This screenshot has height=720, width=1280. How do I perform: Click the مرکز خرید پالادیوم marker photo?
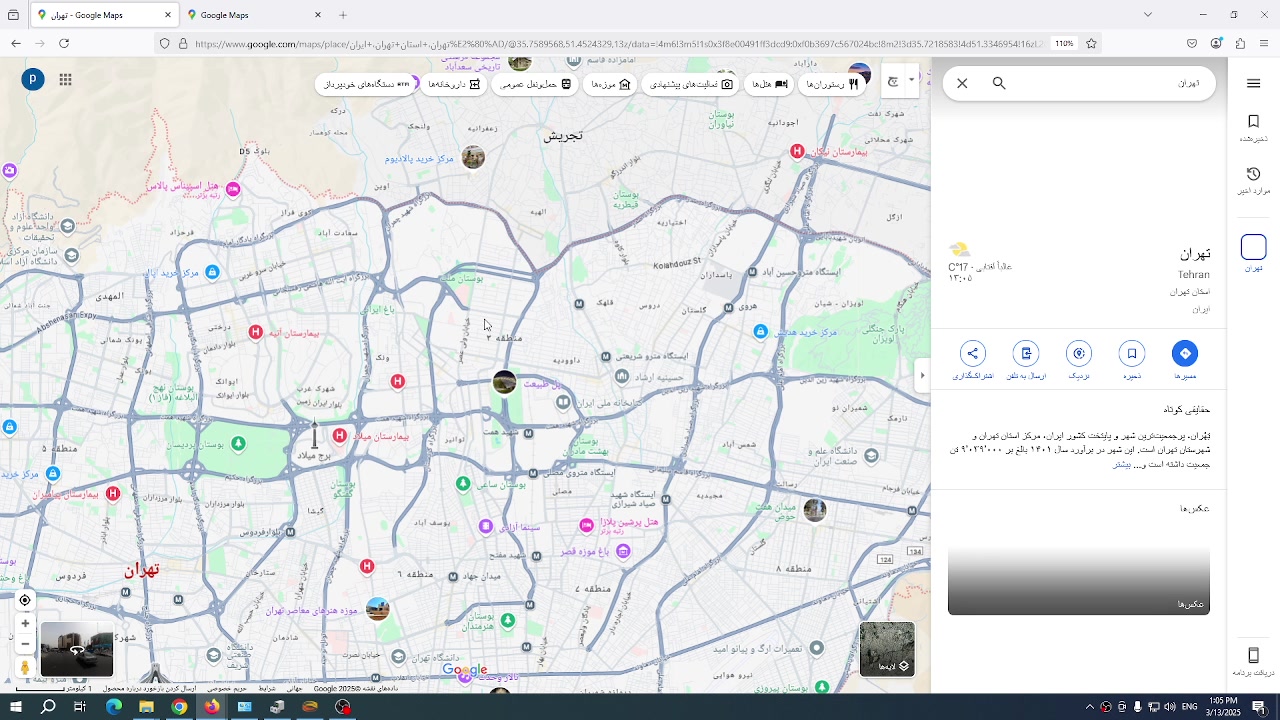[x=473, y=157]
